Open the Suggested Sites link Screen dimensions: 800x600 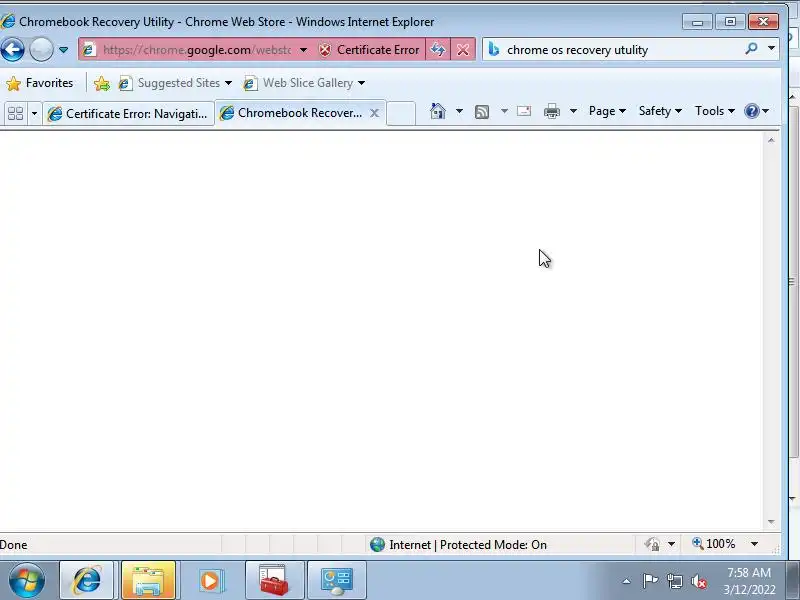169,83
